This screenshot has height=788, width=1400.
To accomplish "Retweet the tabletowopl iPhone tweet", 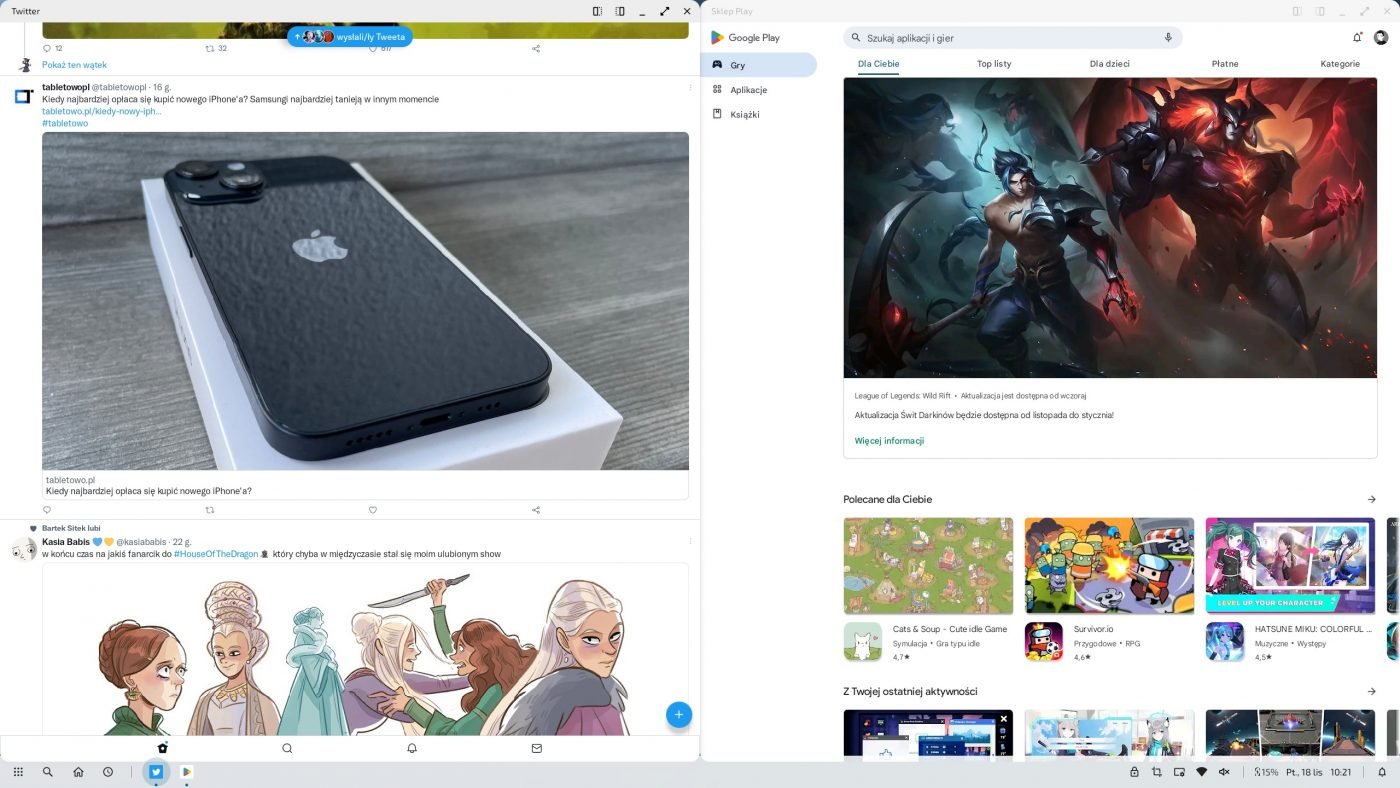I will click(x=210, y=510).
